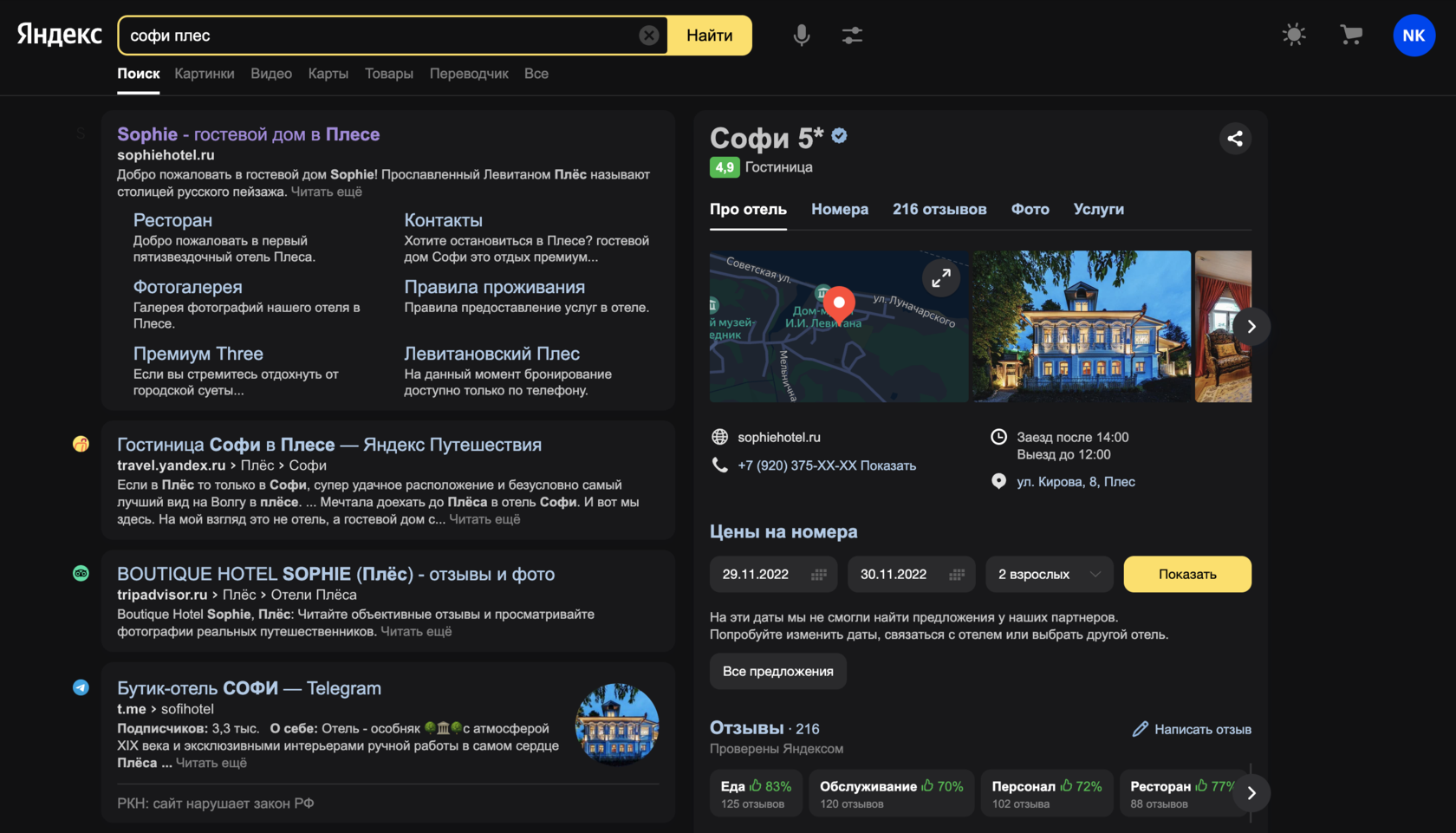Open the Фотогалерея sitelink

pyautogui.click(x=187, y=287)
